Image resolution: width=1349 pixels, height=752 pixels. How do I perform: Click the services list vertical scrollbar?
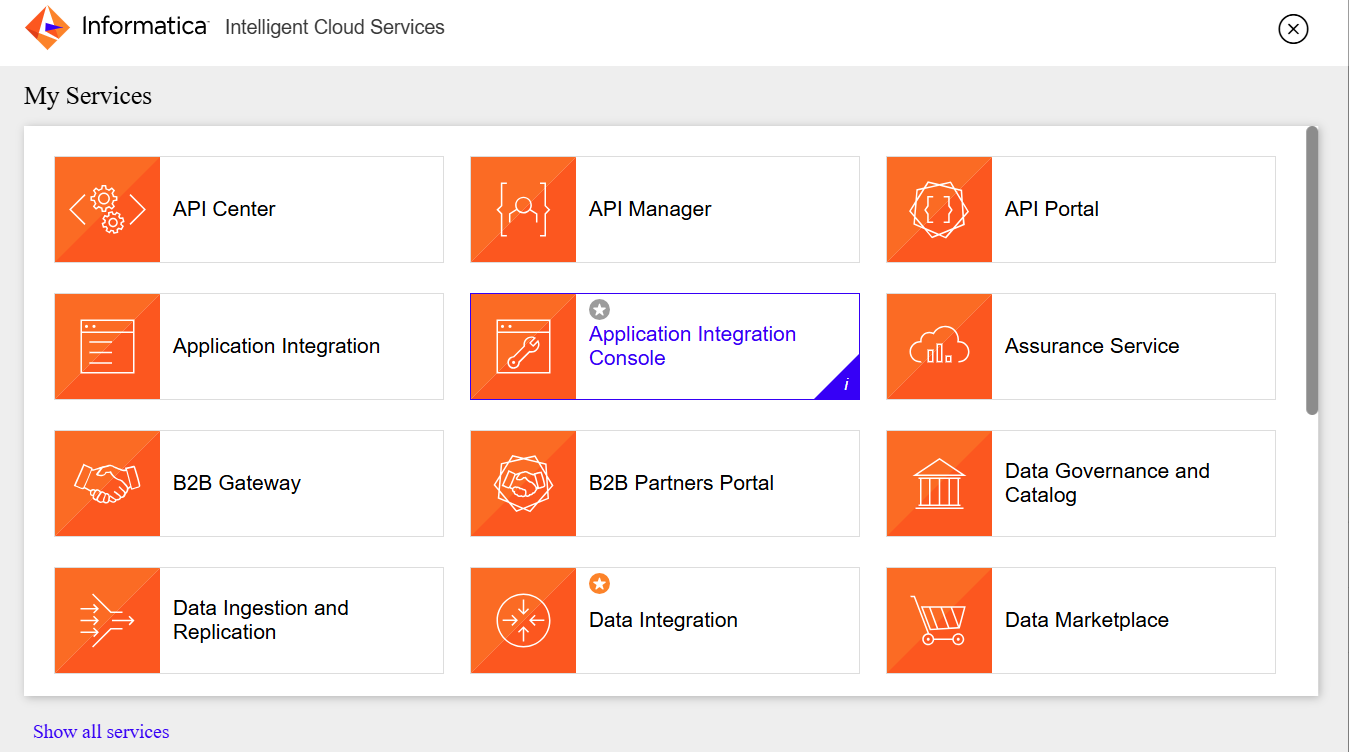(1312, 270)
